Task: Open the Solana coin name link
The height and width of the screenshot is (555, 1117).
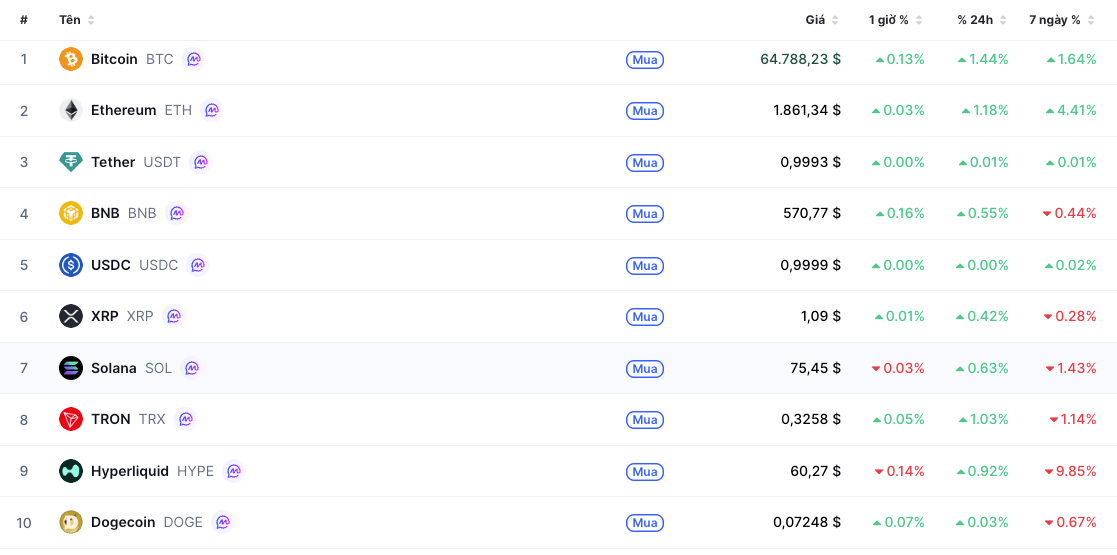Action: pyautogui.click(x=113, y=368)
